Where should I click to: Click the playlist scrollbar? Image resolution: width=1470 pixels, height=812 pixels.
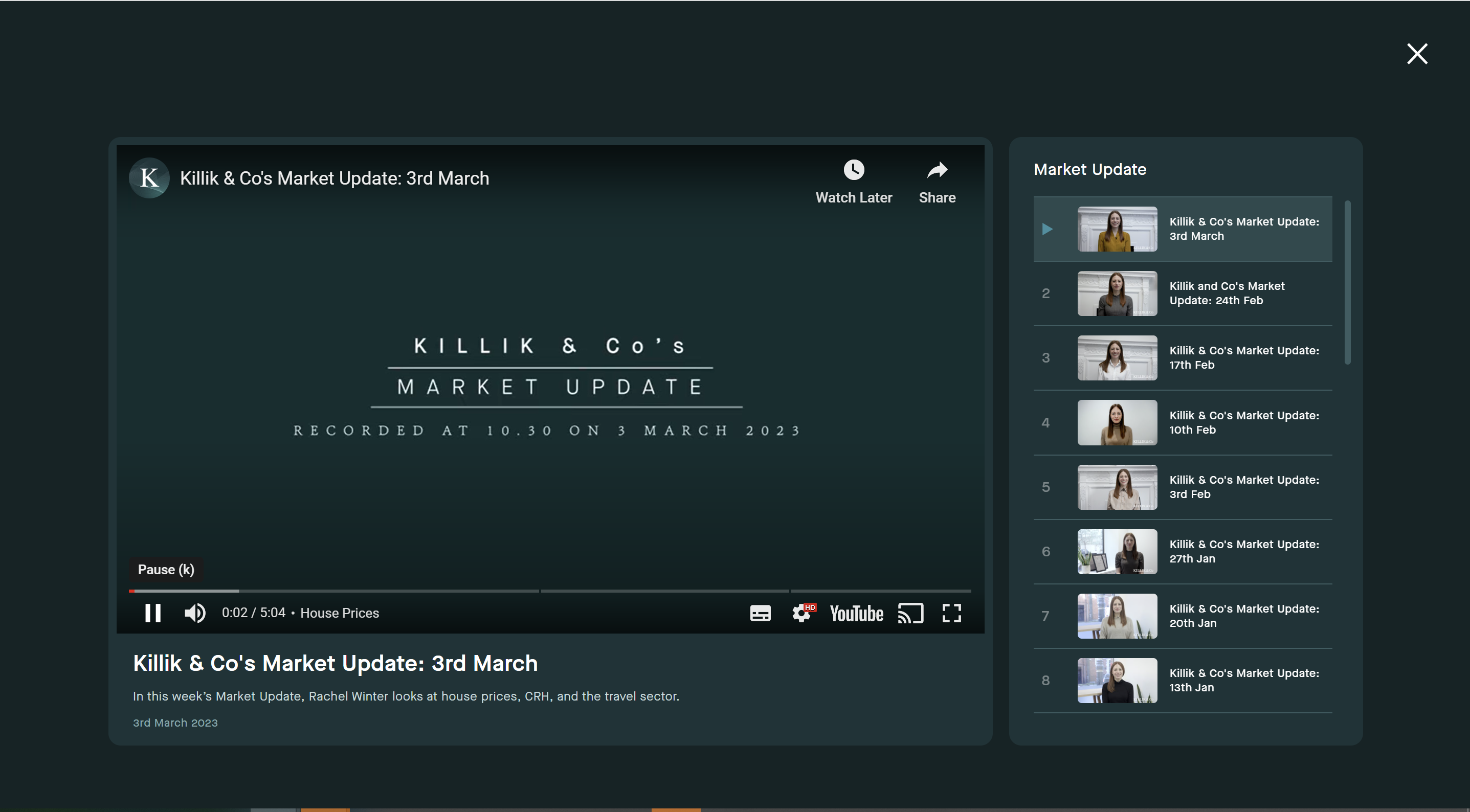tap(1347, 282)
